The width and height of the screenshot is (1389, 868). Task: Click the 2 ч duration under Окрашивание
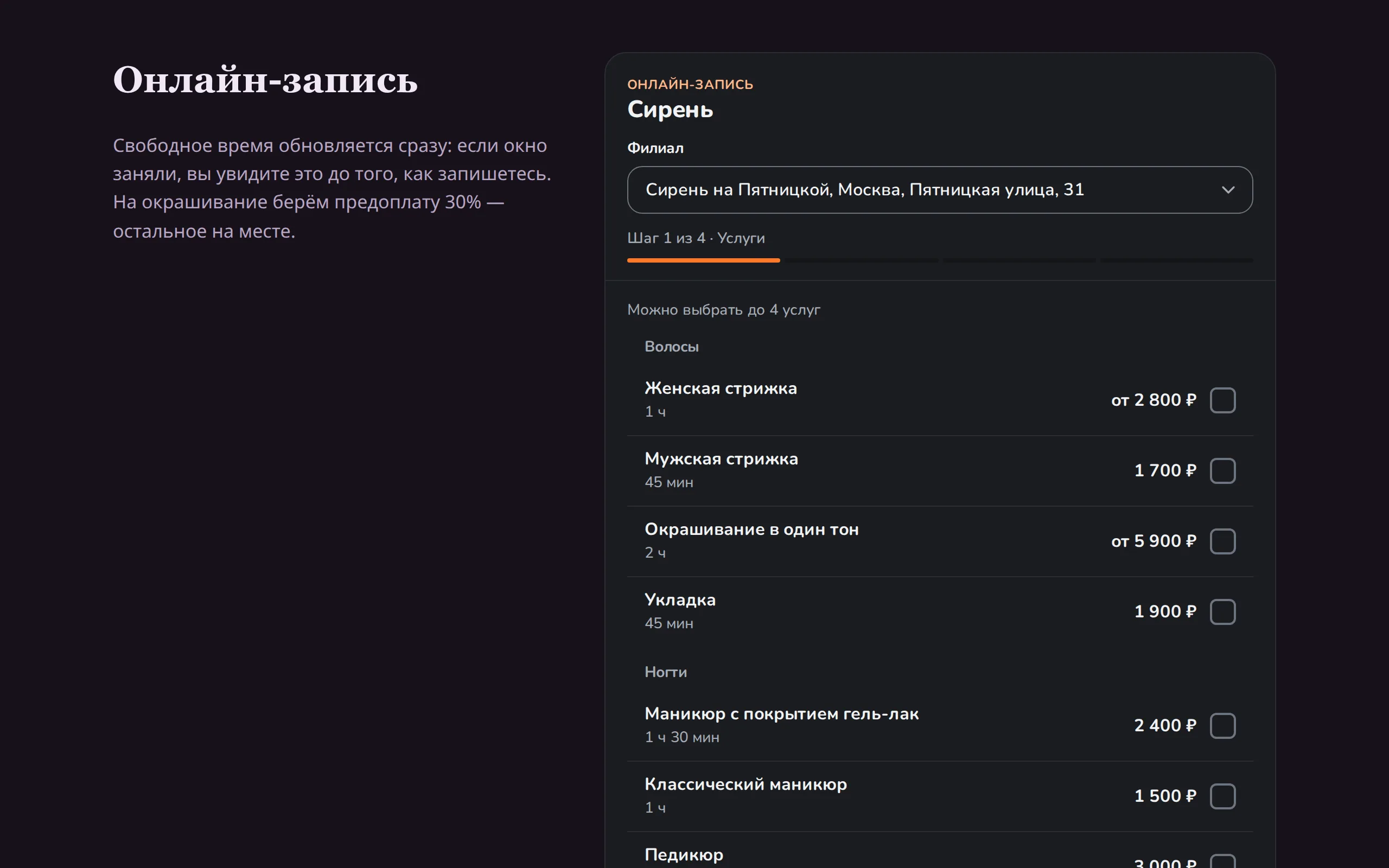(655, 553)
